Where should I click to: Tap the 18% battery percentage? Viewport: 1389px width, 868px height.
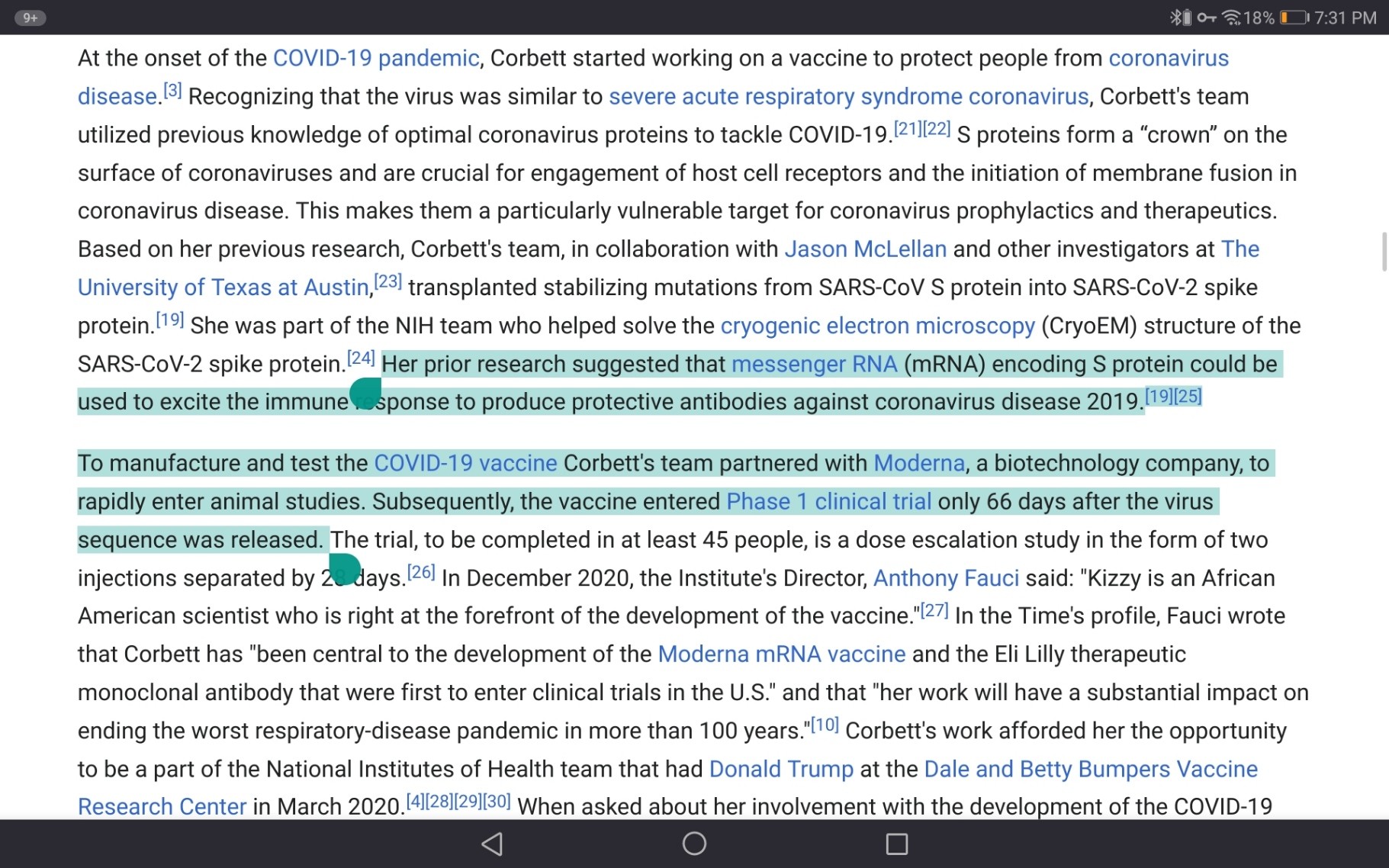pos(1259,18)
